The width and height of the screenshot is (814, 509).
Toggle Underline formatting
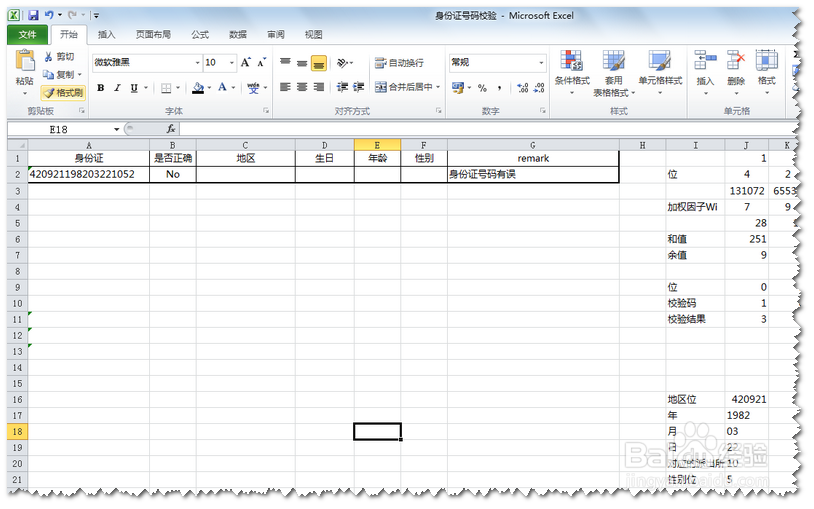[134, 88]
